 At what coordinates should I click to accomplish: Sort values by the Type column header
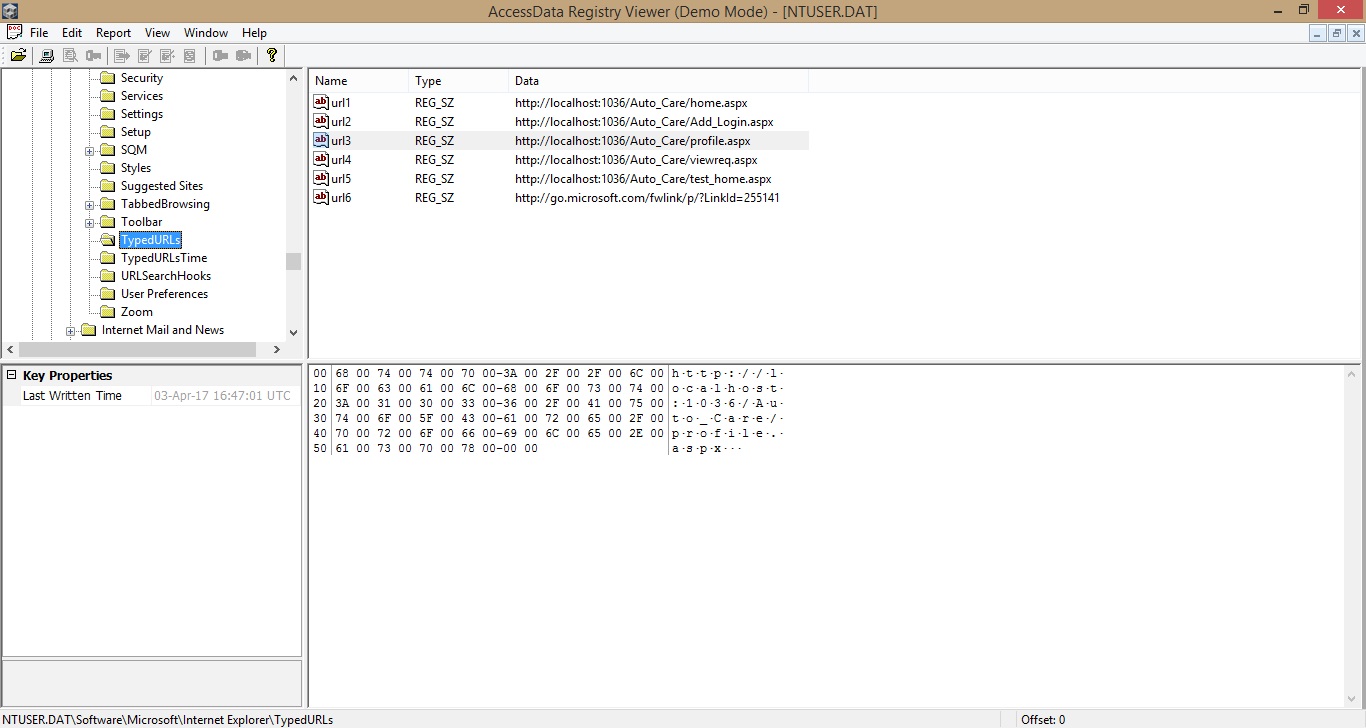458,81
